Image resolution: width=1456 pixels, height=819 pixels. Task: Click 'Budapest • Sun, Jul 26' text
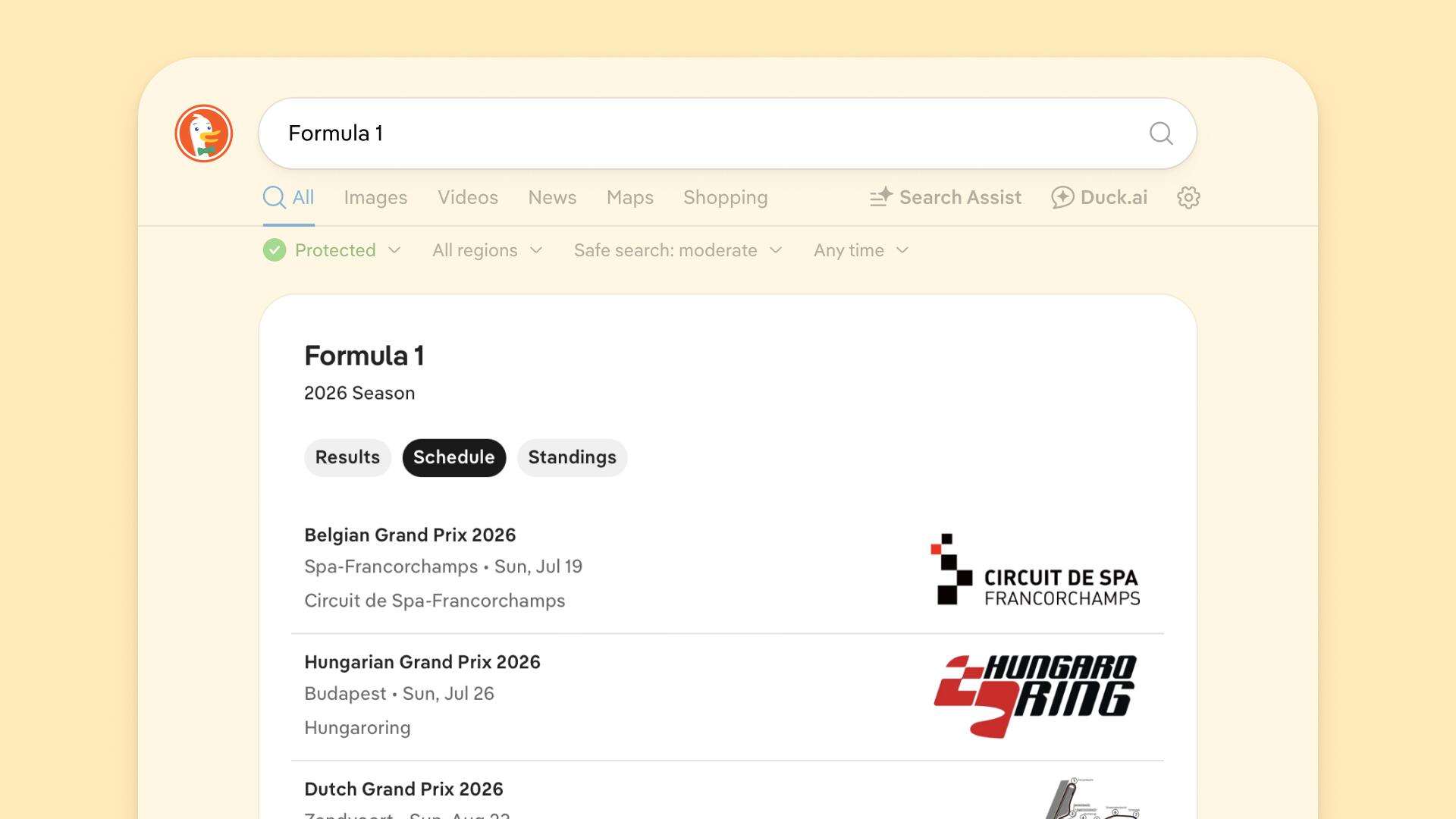tap(399, 694)
